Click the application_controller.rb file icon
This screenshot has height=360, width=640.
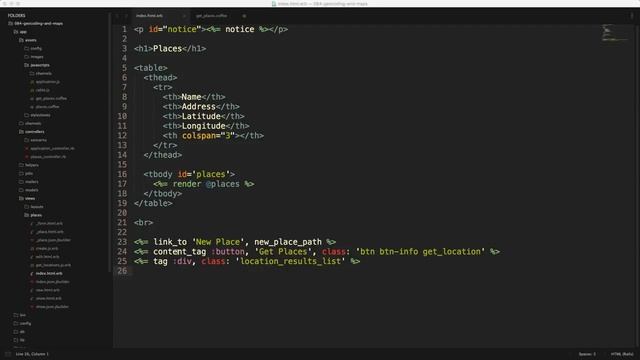click(27, 149)
